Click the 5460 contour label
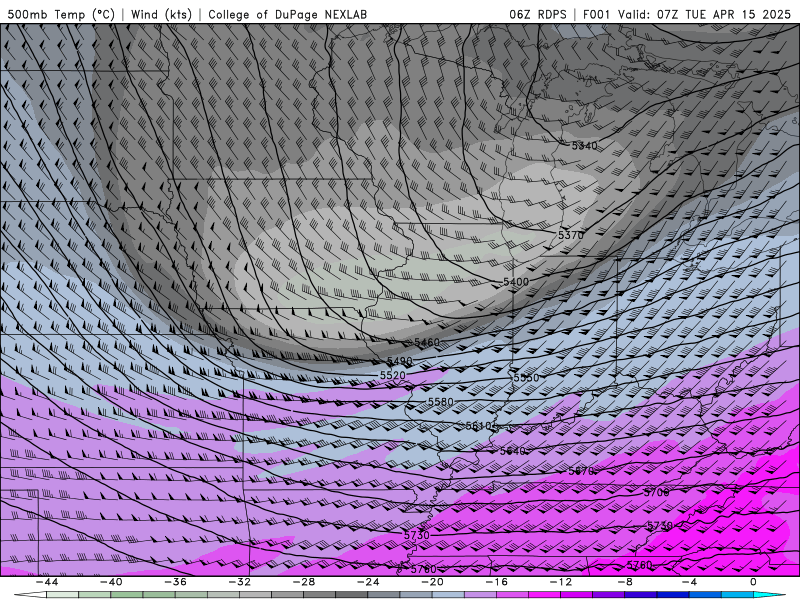 [427, 342]
